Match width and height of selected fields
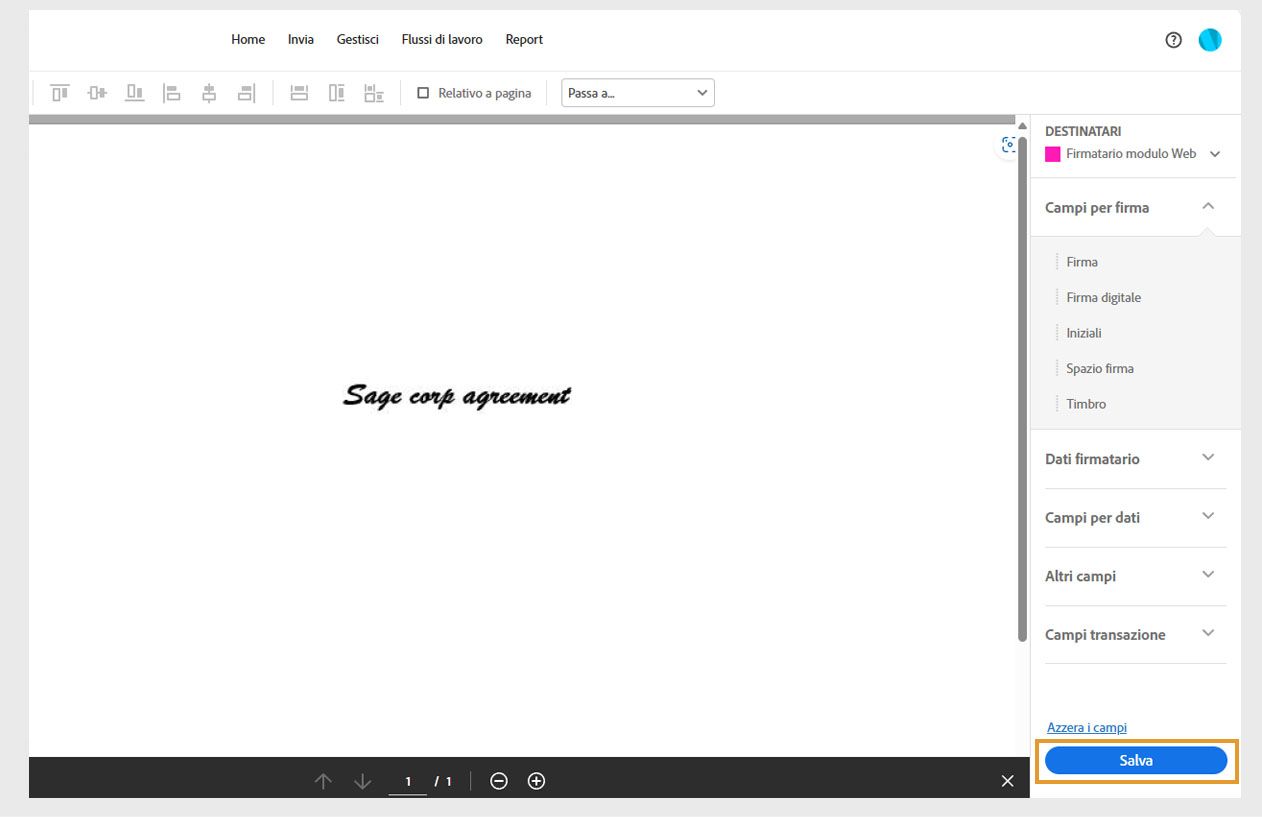The image size is (1262, 817). click(374, 93)
